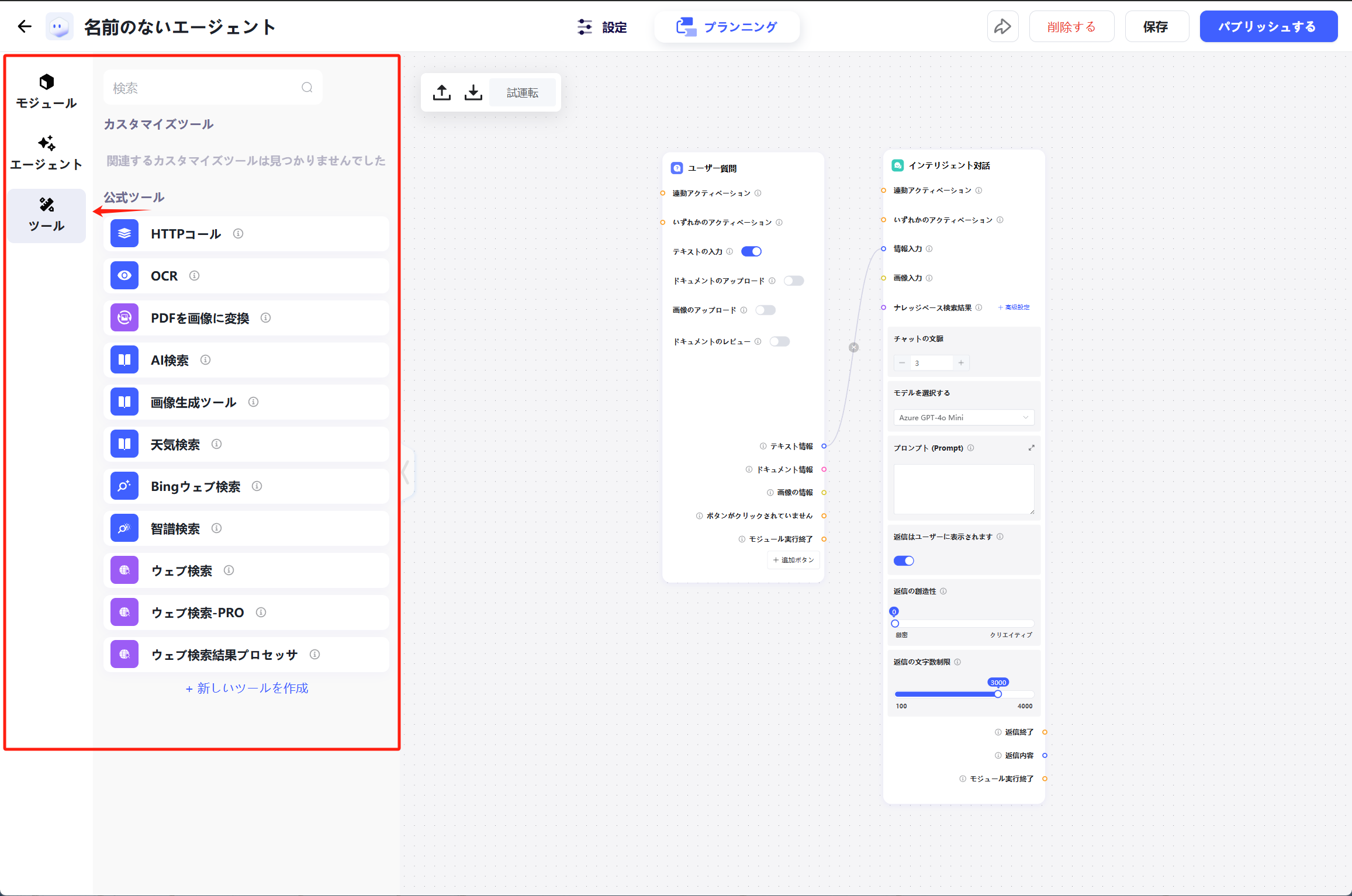Collapse the left tool panel handle
1352x896 pixels.
pos(406,472)
